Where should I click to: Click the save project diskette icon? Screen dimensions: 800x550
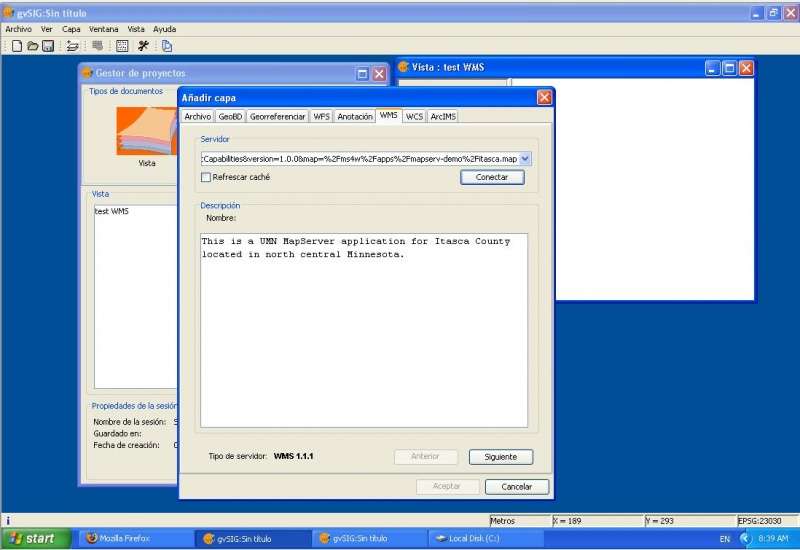(47, 46)
